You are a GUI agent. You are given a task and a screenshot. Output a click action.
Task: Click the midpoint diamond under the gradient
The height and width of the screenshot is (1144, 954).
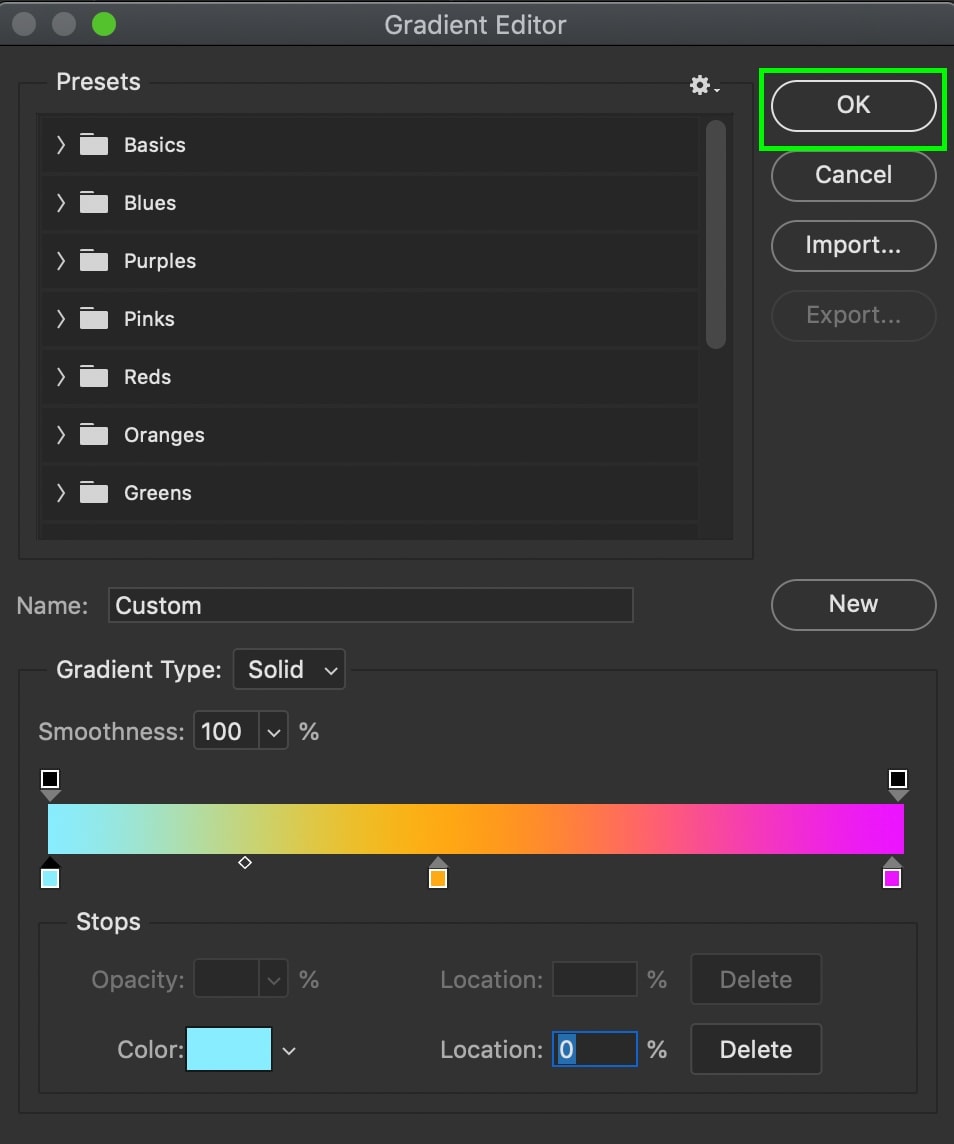[x=245, y=862]
